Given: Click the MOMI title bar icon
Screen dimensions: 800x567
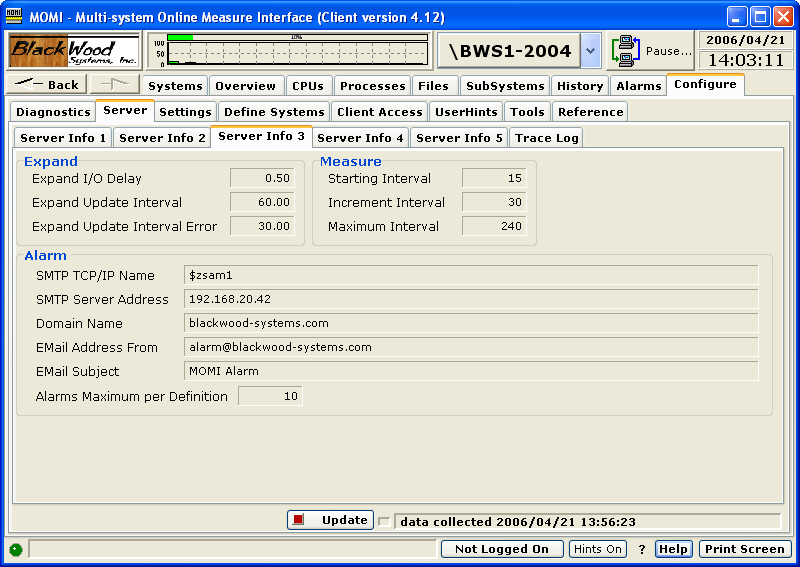Looking at the screenshot, I should [14, 17].
